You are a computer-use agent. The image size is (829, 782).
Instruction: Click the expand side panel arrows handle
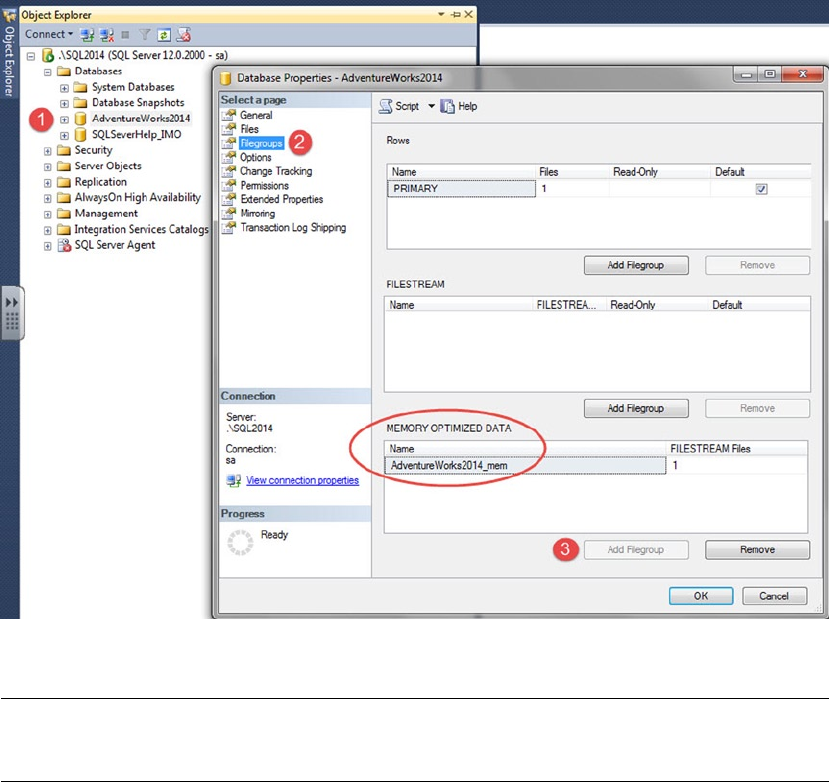[x=12, y=313]
